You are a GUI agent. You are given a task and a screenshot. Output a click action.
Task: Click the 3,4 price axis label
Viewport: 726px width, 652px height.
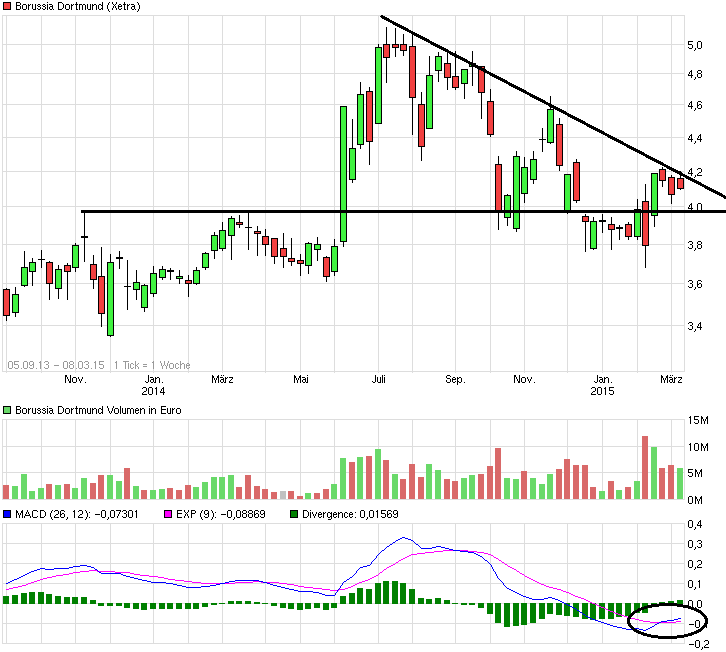693,325
